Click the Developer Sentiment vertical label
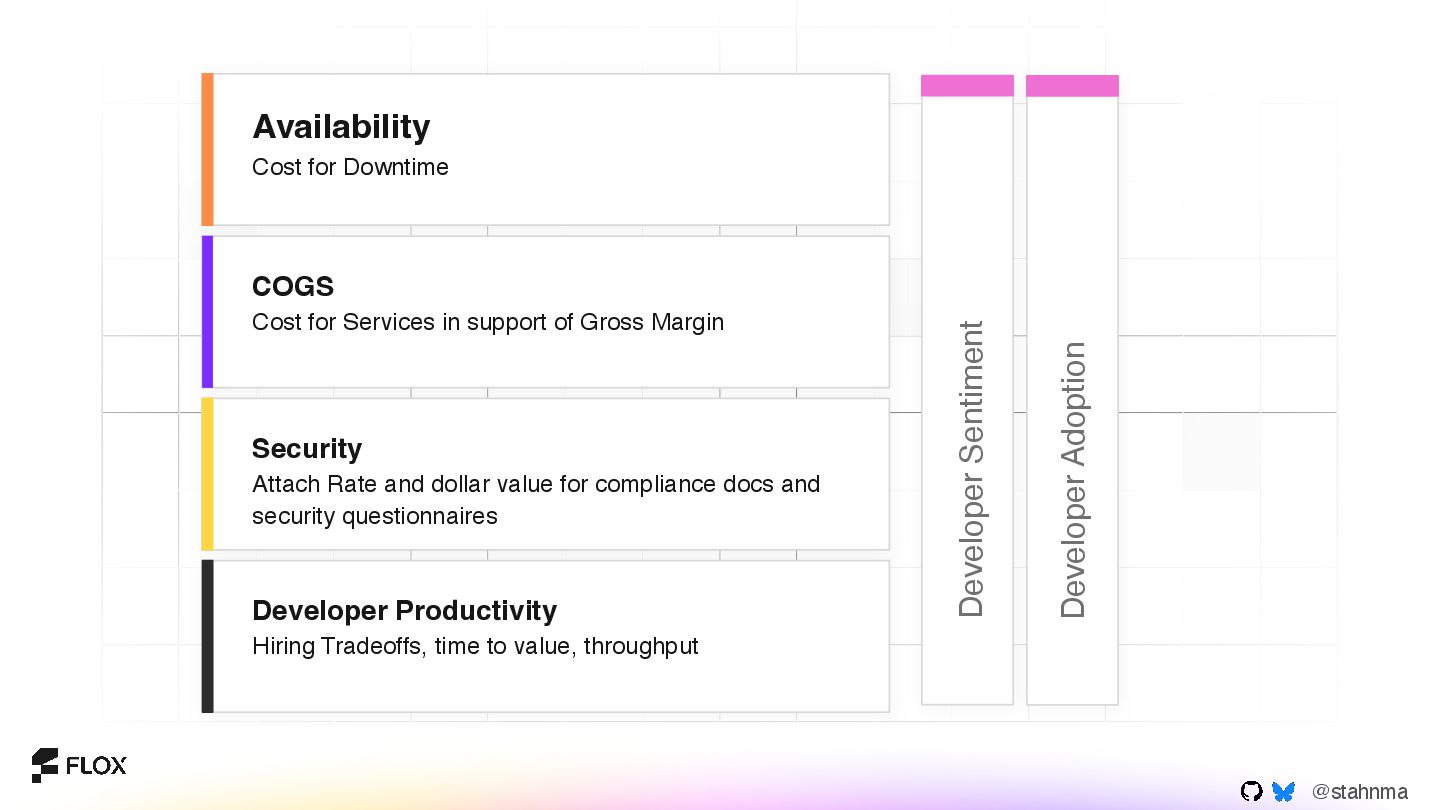 click(x=970, y=468)
